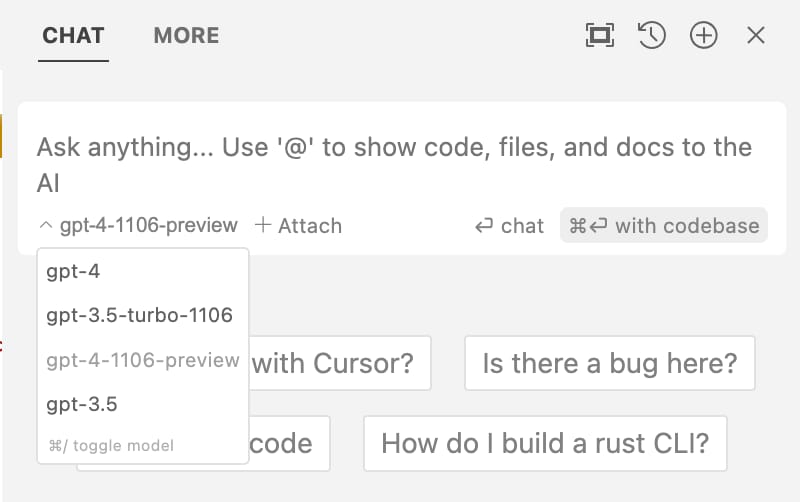Open chat history clock icon
800x502 pixels.
pyautogui.click(x=652, y=36)
